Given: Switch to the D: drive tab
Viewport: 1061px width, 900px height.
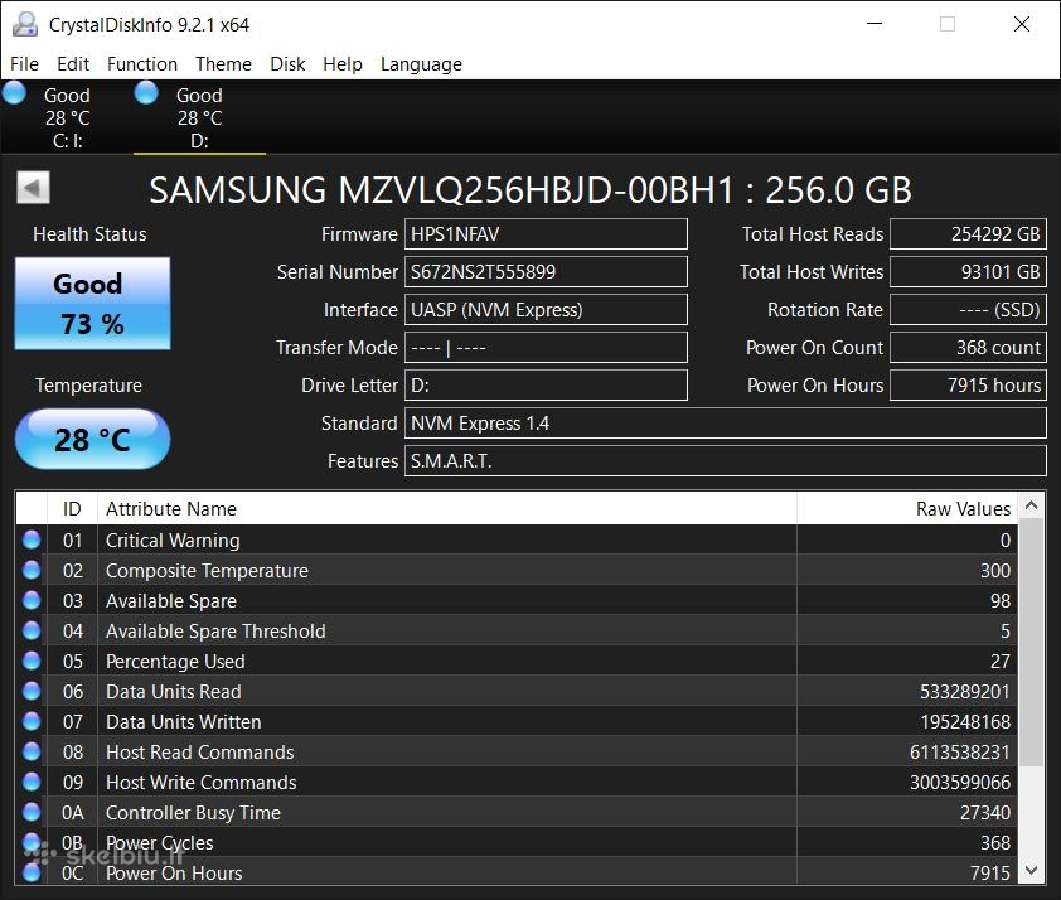Looking at the screenshot, I should click(199, 118).
